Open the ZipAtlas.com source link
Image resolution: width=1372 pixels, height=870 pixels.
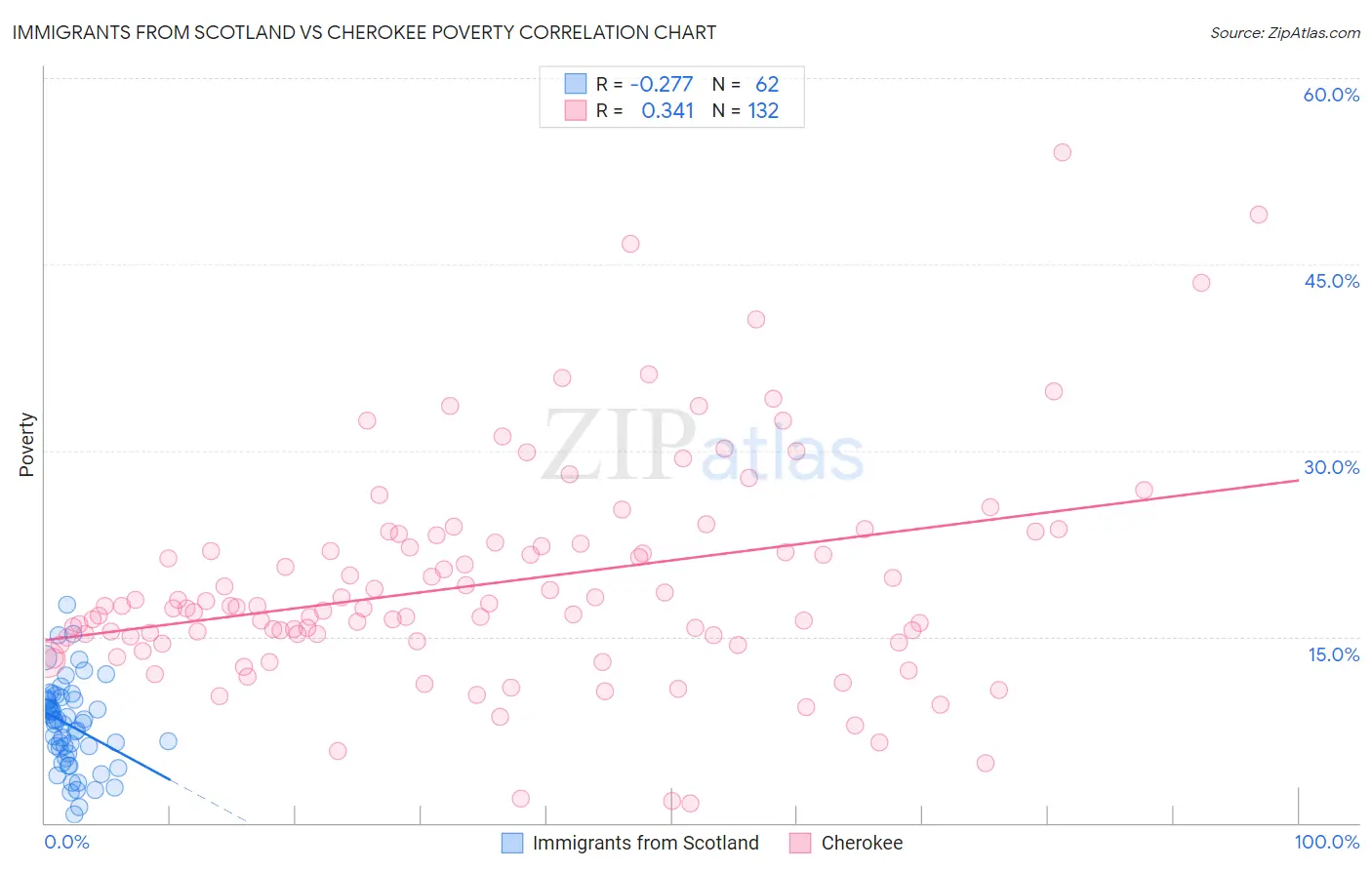click(x=1285, y=33)
